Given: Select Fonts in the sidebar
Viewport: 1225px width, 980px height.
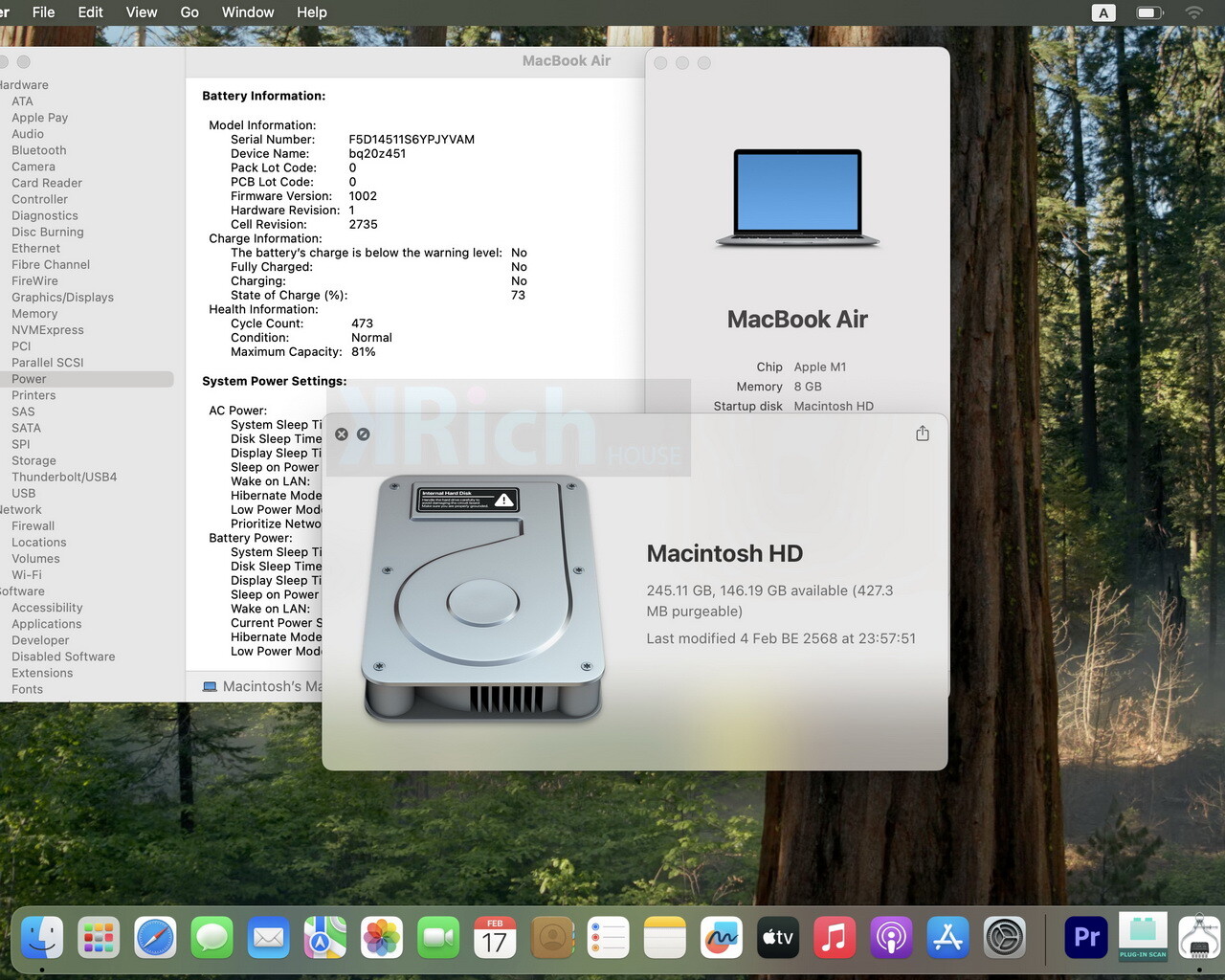Looking at the screenshot, I should (27, 689).
